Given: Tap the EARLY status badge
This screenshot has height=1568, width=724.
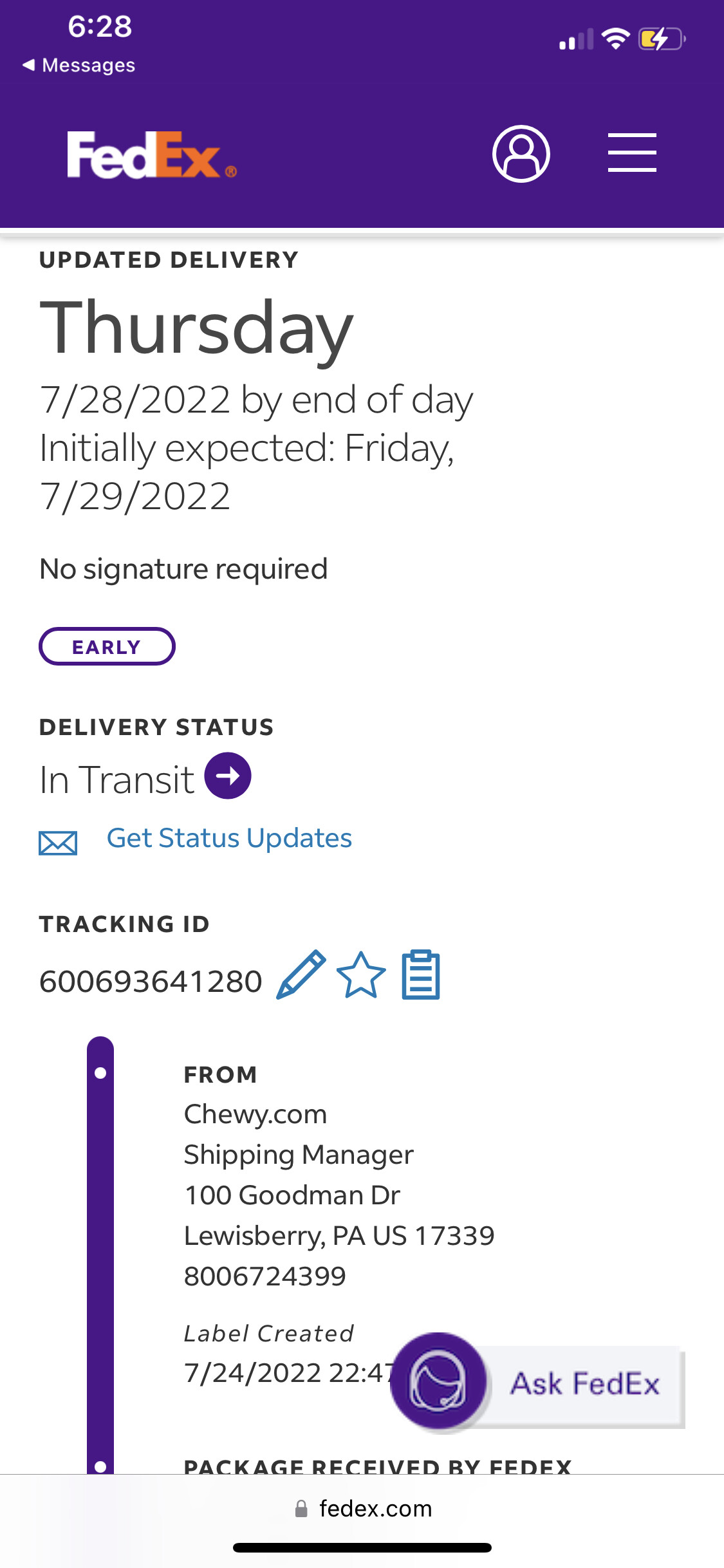Looking at the screenshot, I should pyautogui.click(x=107, y=646).
